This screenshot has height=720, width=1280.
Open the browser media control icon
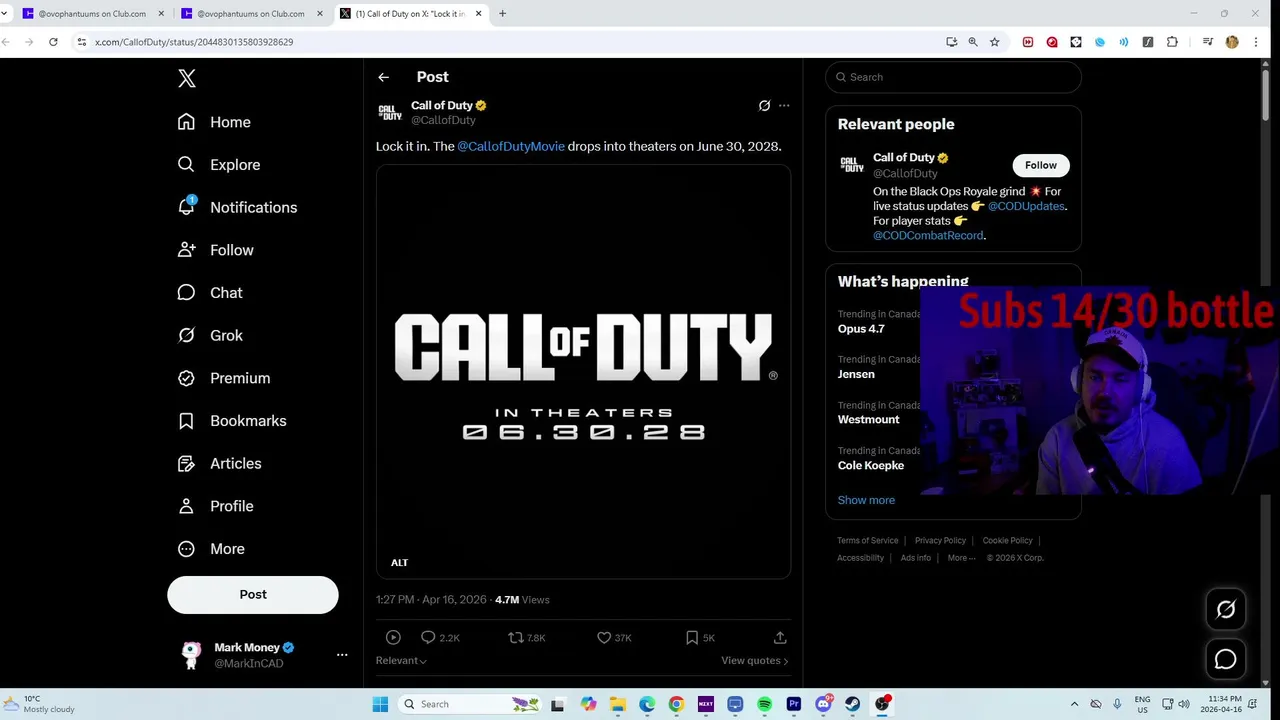[x=1208, y=42]
